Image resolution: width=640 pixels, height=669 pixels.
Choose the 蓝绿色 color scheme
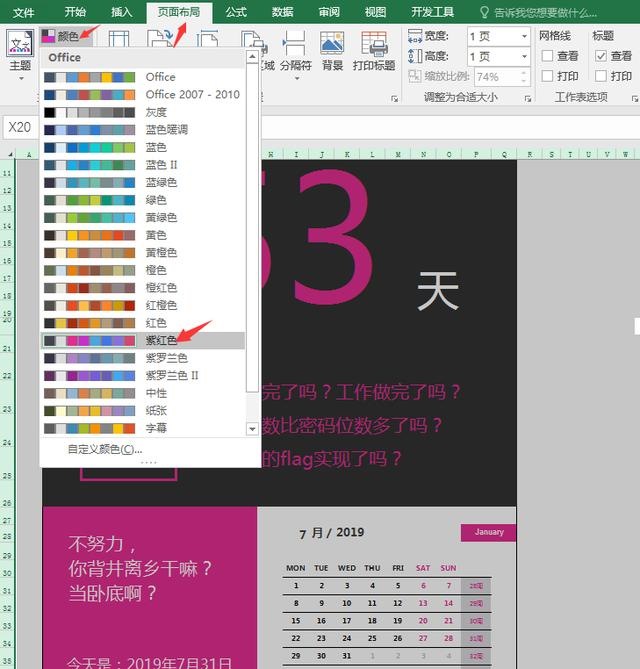click(x=143, y=182)
